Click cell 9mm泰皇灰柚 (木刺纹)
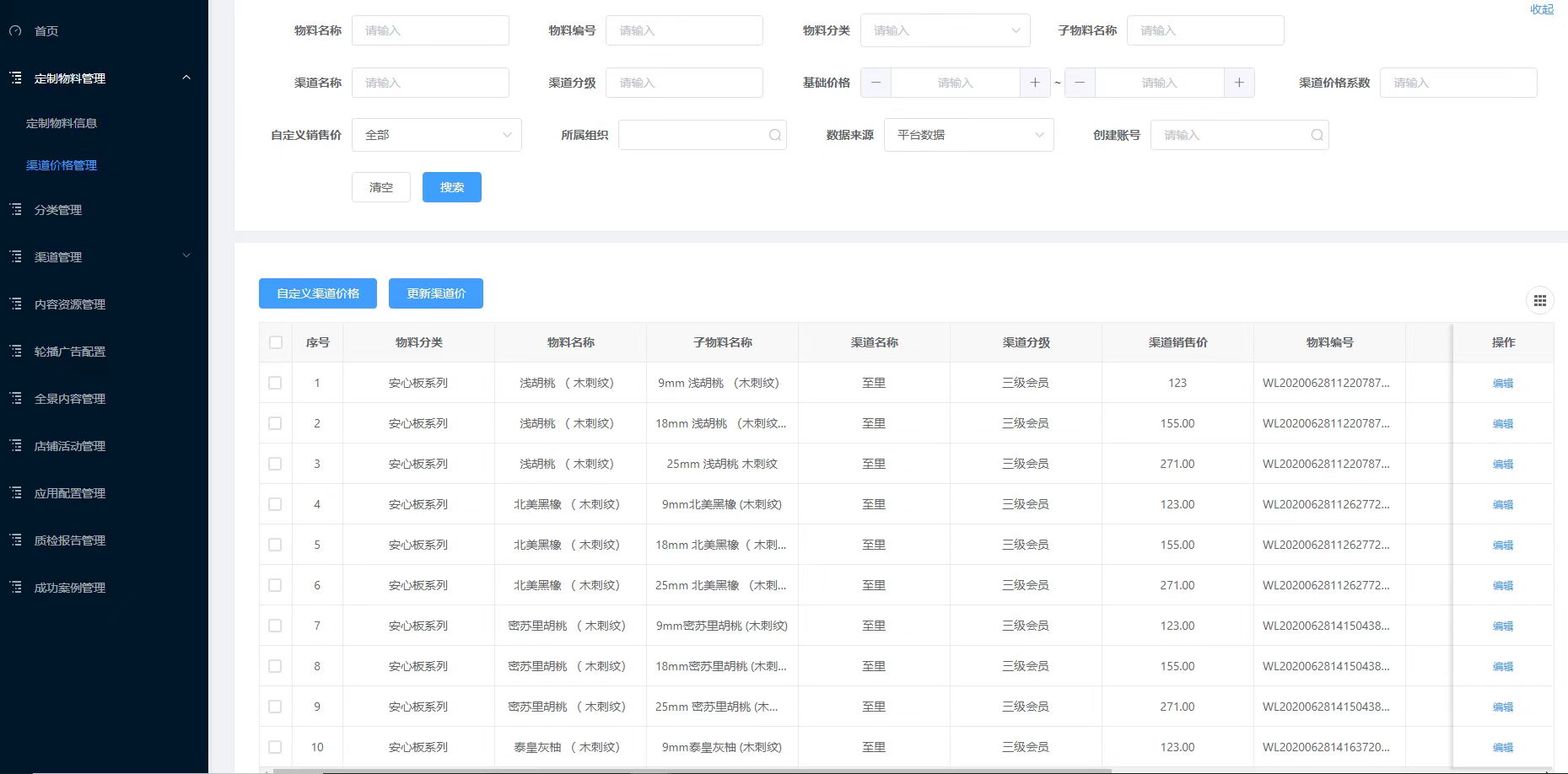The height and width of the screenshot is (774, 1568). tap(722, 747)
